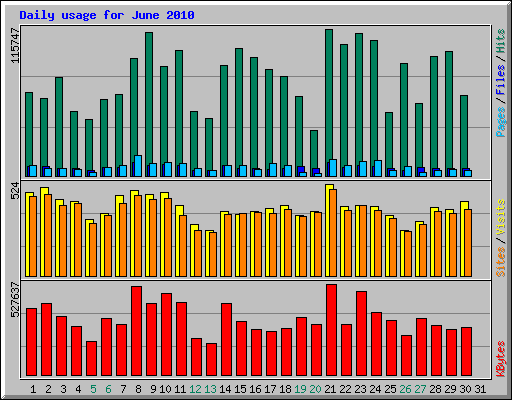Click the Pages legend label
512x400 pixels.
click(501, 122)
